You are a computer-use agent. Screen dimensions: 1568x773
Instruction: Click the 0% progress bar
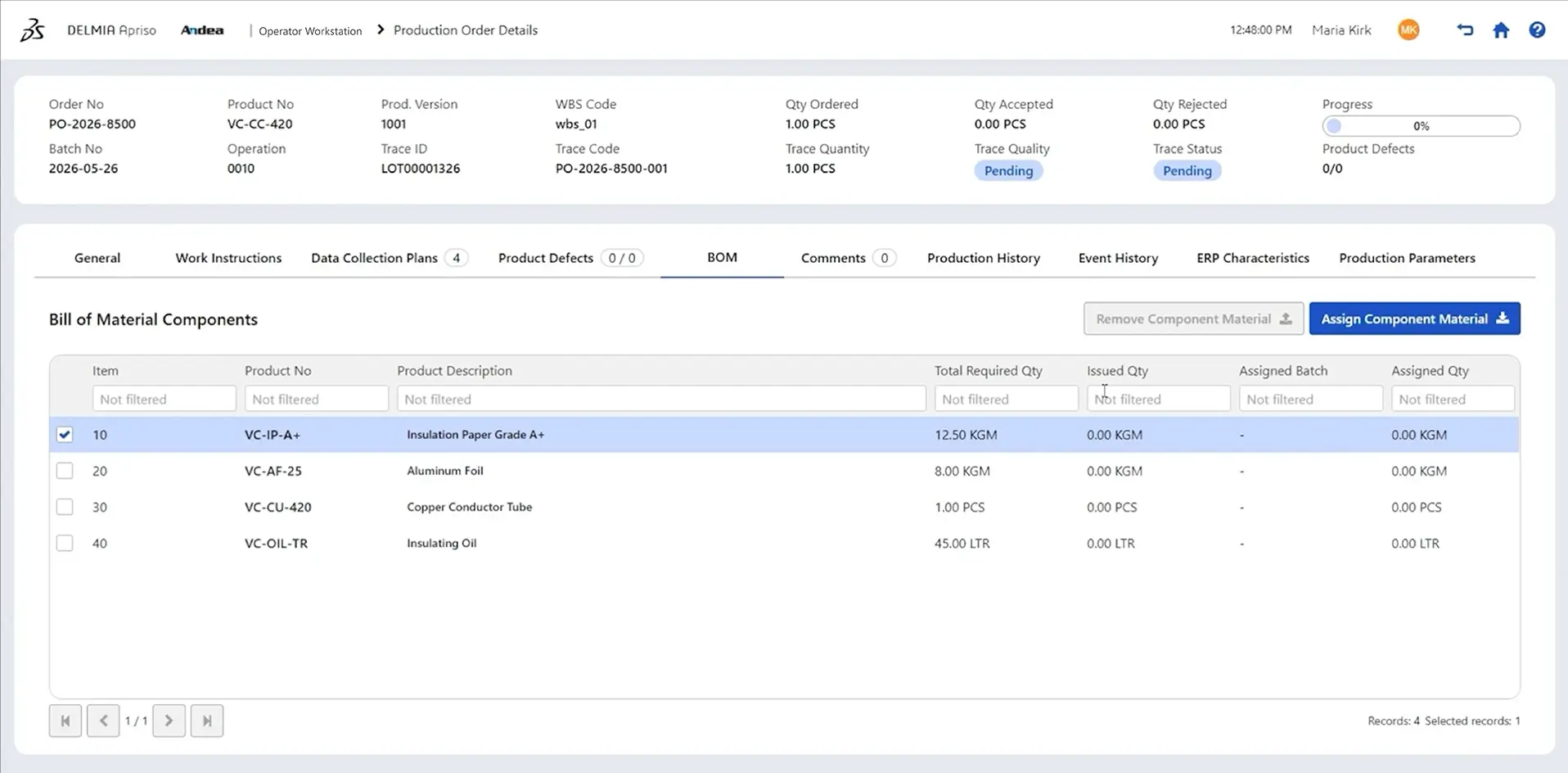[x=1421, y=126]
